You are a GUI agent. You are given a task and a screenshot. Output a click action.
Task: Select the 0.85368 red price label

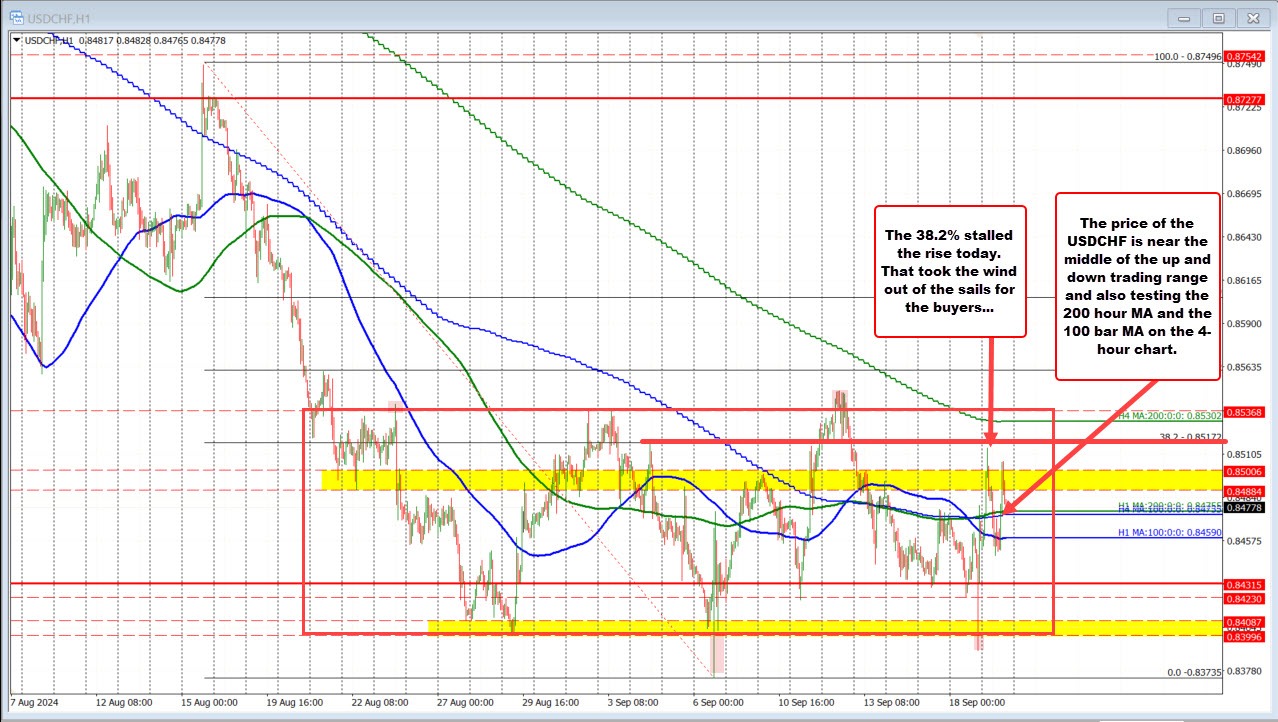pyautogui.click(x=1244, y=411)
